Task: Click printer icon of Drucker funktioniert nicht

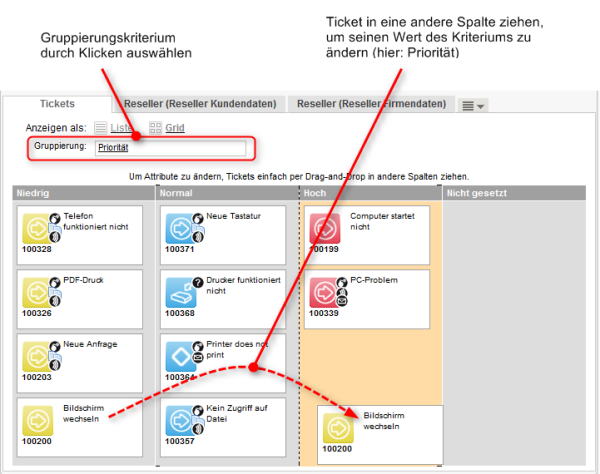Action: coord(180,291)
